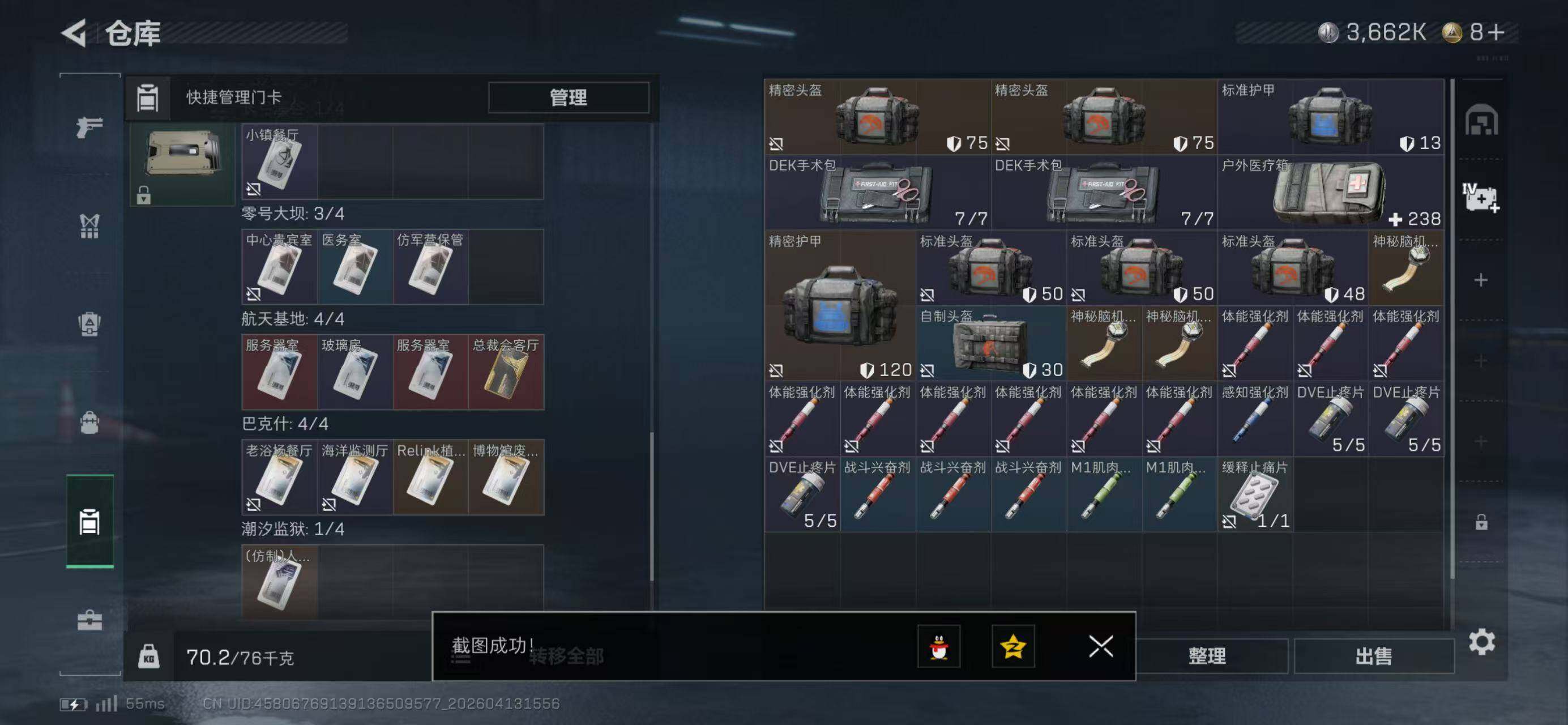Click the locked storage slot padlock icon

tap(1481, 522)
